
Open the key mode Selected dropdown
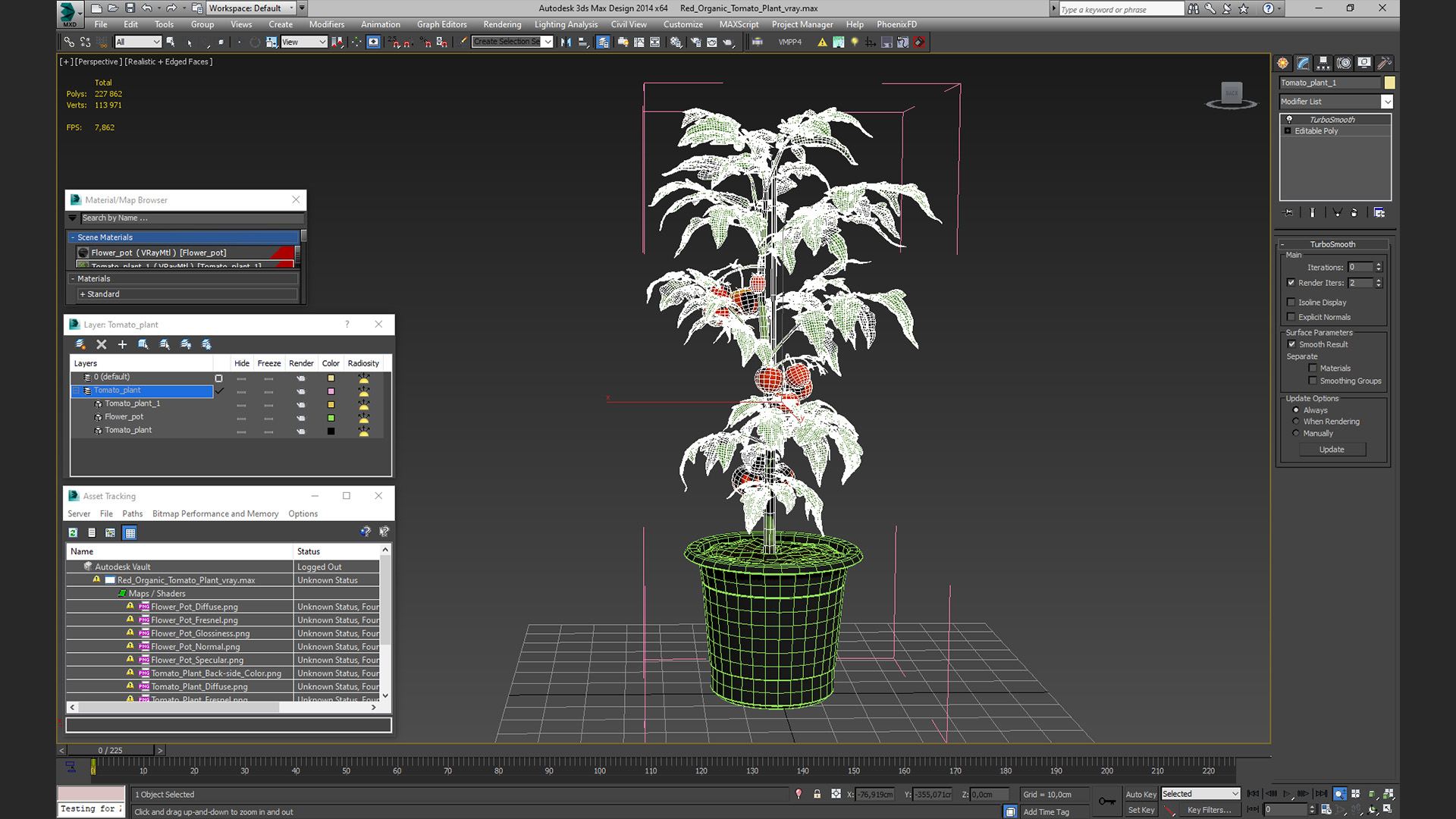(1200, 794)
